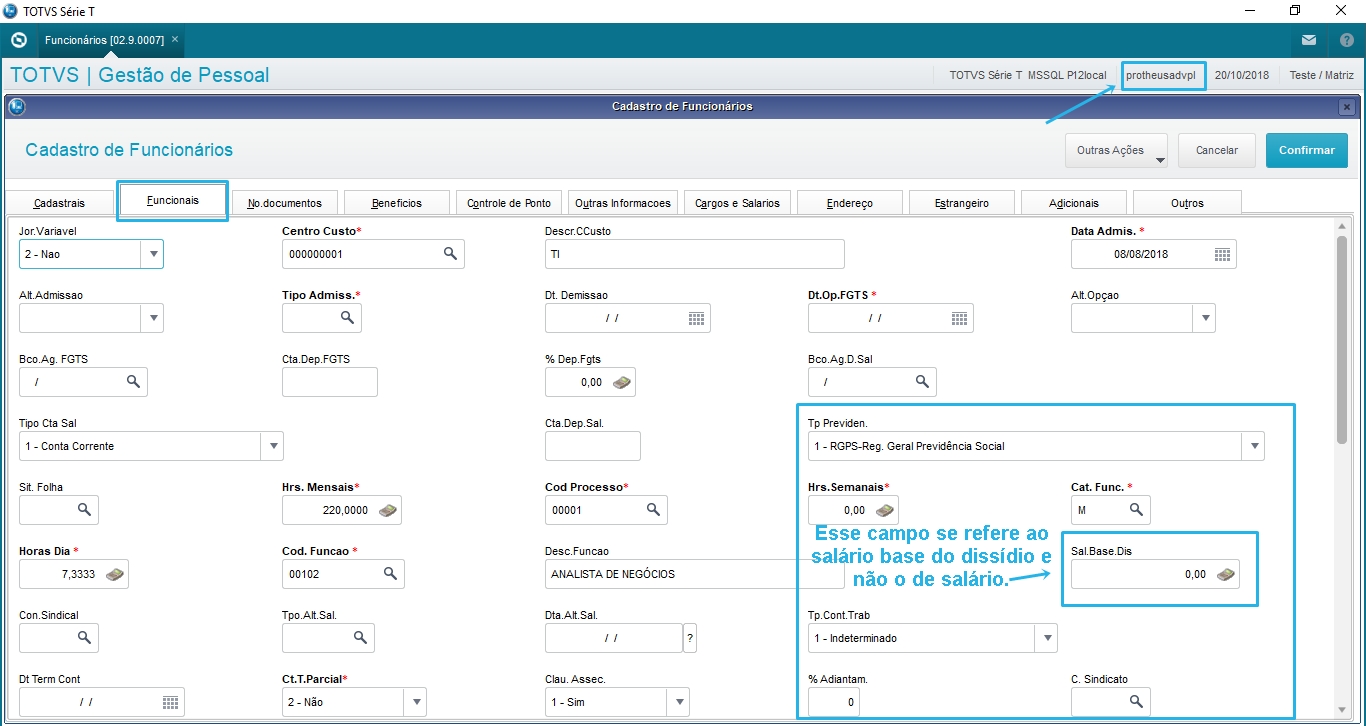This screenshot has width=1366, height=726.
Task: Open Con.Sindical lookup magnifier
Action: [85, 638]
